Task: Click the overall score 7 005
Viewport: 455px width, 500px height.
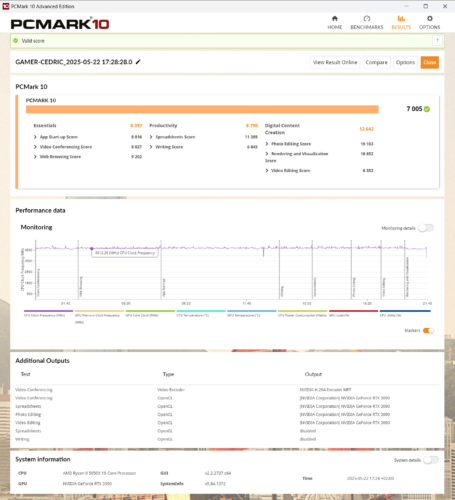Action: [x=414, y=109]
